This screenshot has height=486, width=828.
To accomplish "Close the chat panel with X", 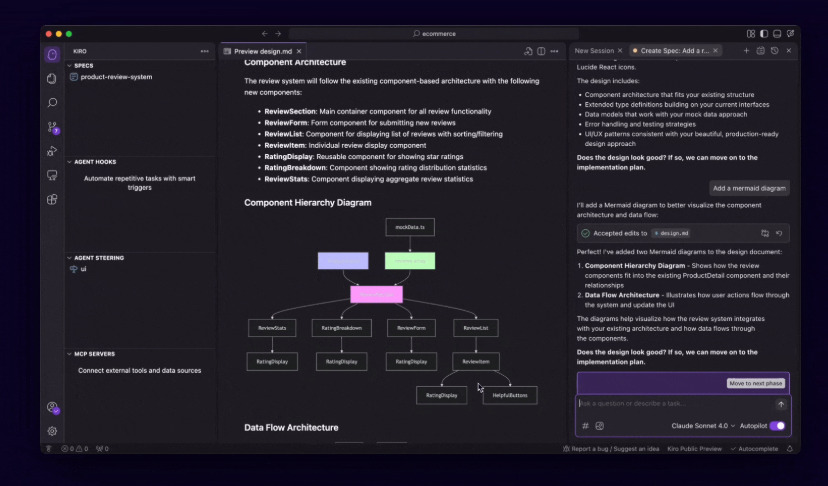I will coord(789,51).
